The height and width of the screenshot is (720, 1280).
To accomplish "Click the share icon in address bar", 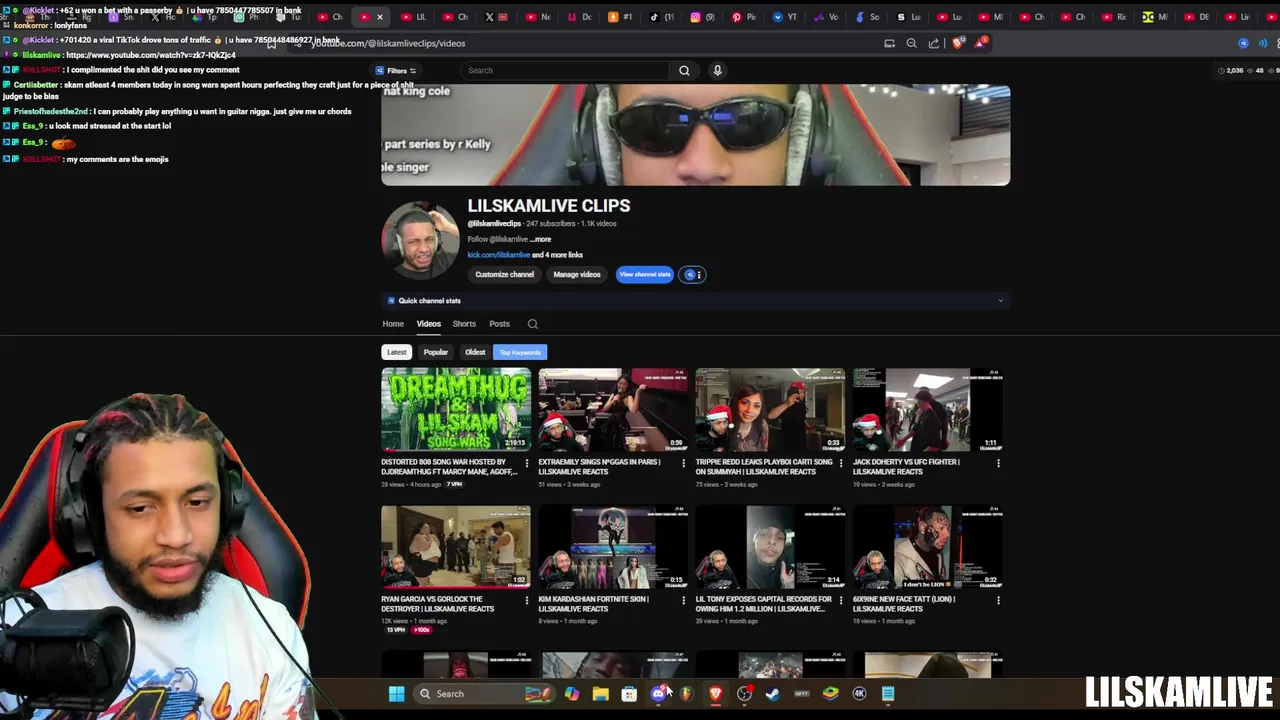I will [933, 43].
